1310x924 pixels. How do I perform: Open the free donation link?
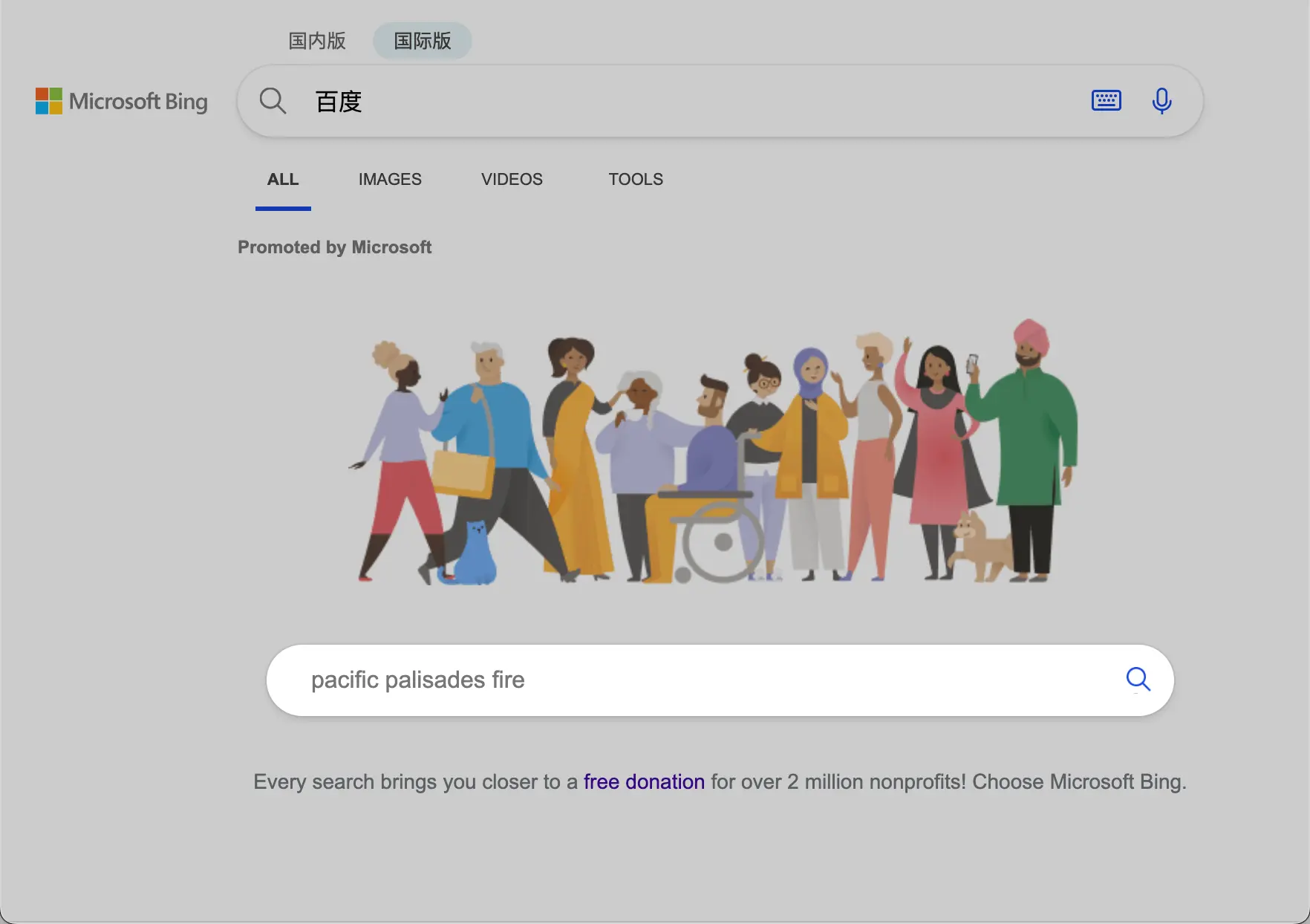tap(644, 782)
